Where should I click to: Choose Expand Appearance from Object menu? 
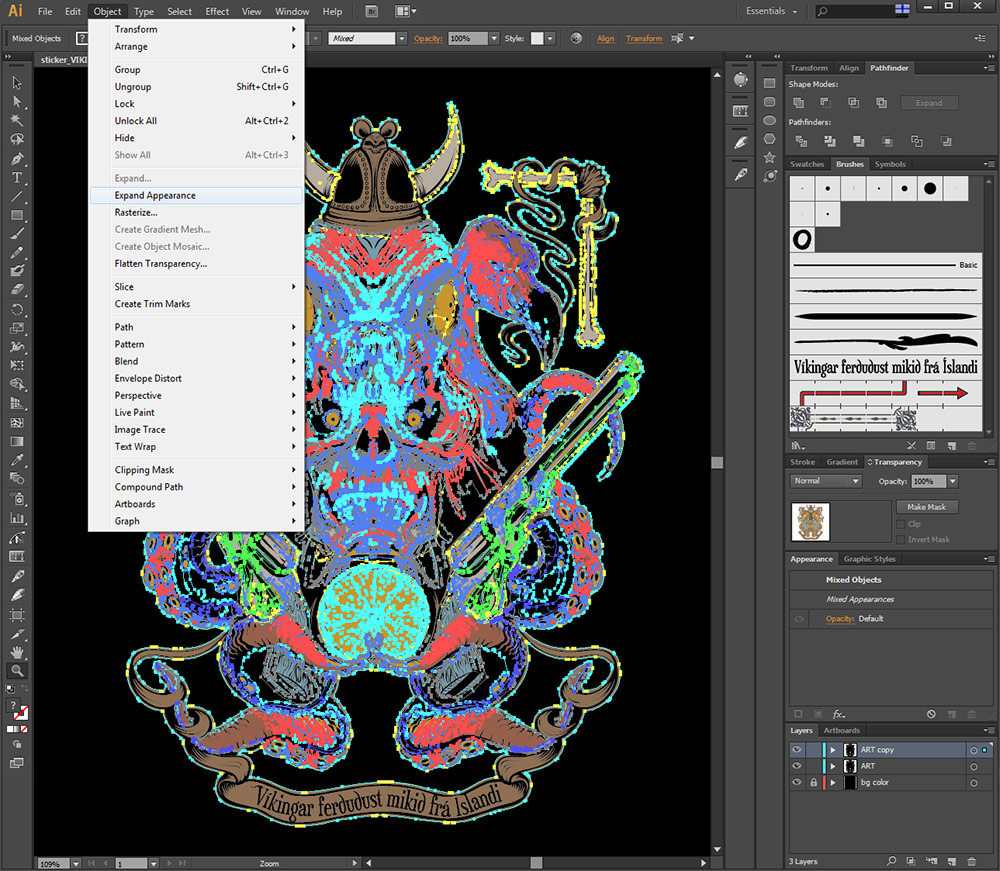click(196, 195)
